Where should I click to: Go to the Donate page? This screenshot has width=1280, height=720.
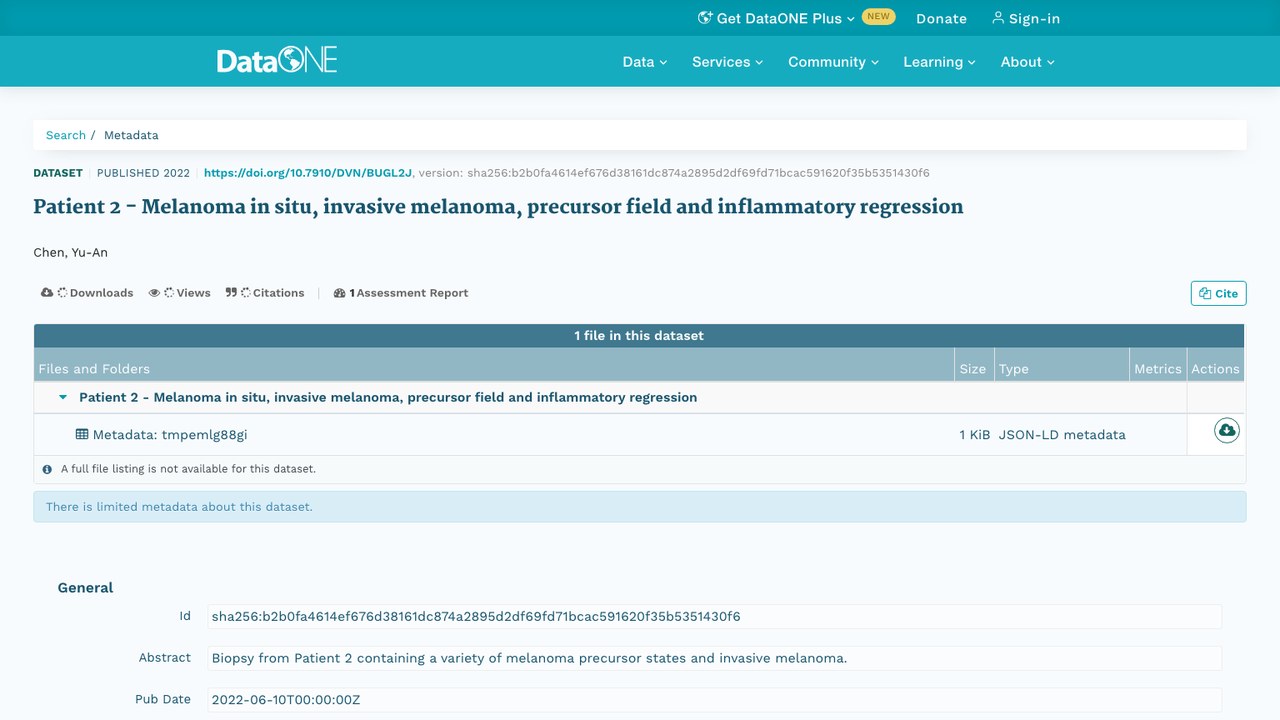pos(941,18)
